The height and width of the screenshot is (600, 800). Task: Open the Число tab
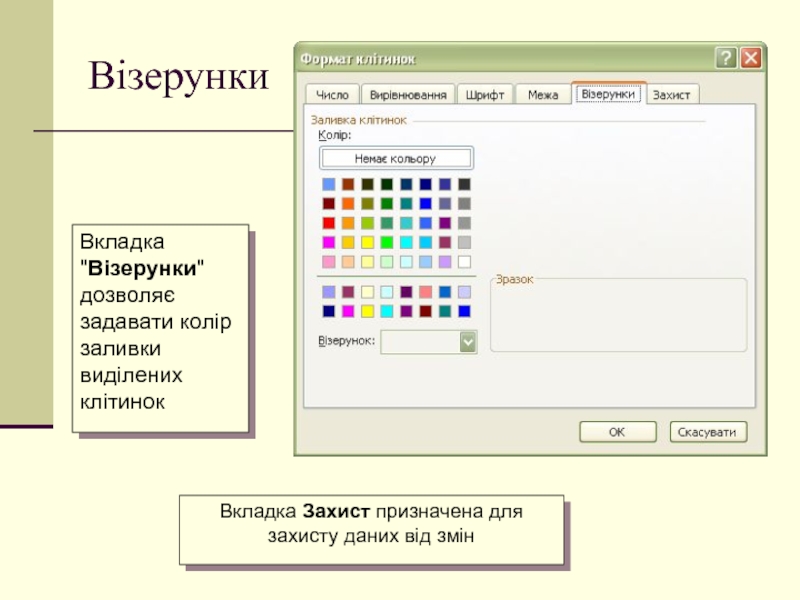coord(332,95)
